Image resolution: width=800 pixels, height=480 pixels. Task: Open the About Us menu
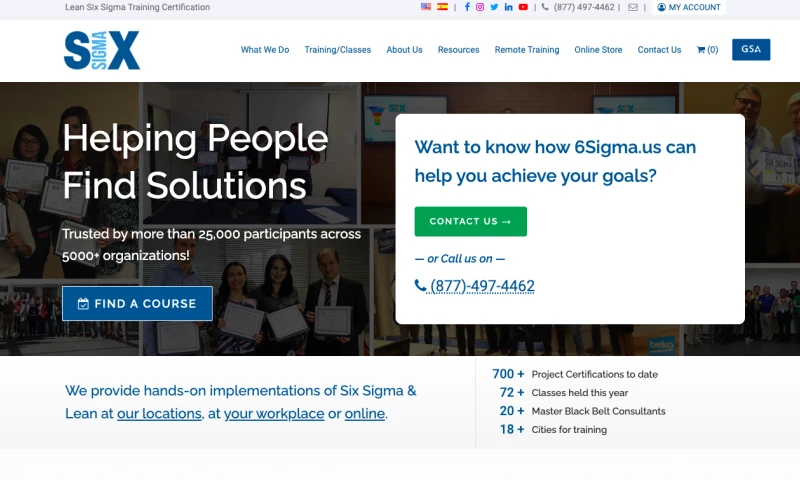pyautogui.click(x=404, y=49)
